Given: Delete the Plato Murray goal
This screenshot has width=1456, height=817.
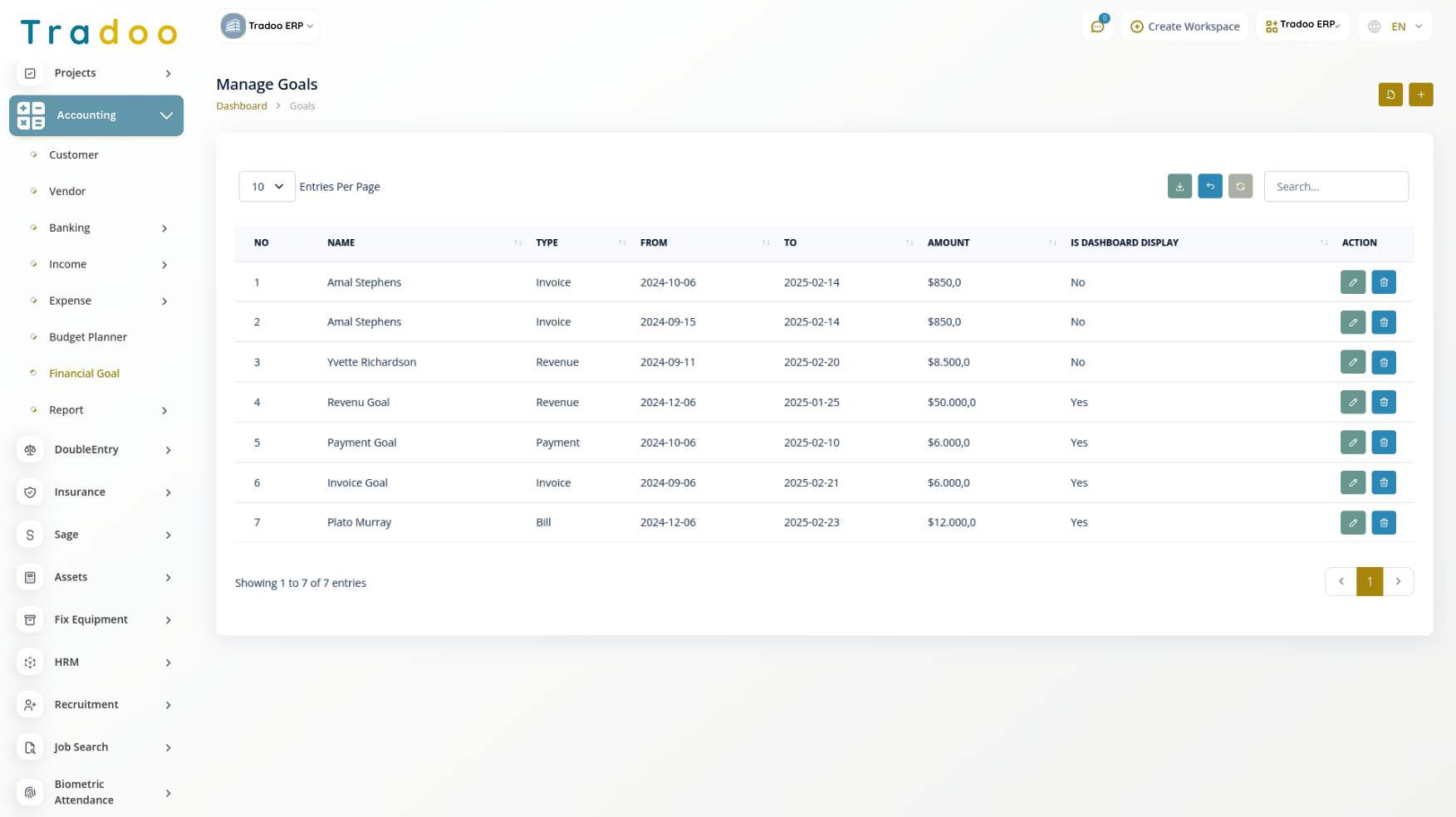Looking at the screenshot, I should [1384, 522].
